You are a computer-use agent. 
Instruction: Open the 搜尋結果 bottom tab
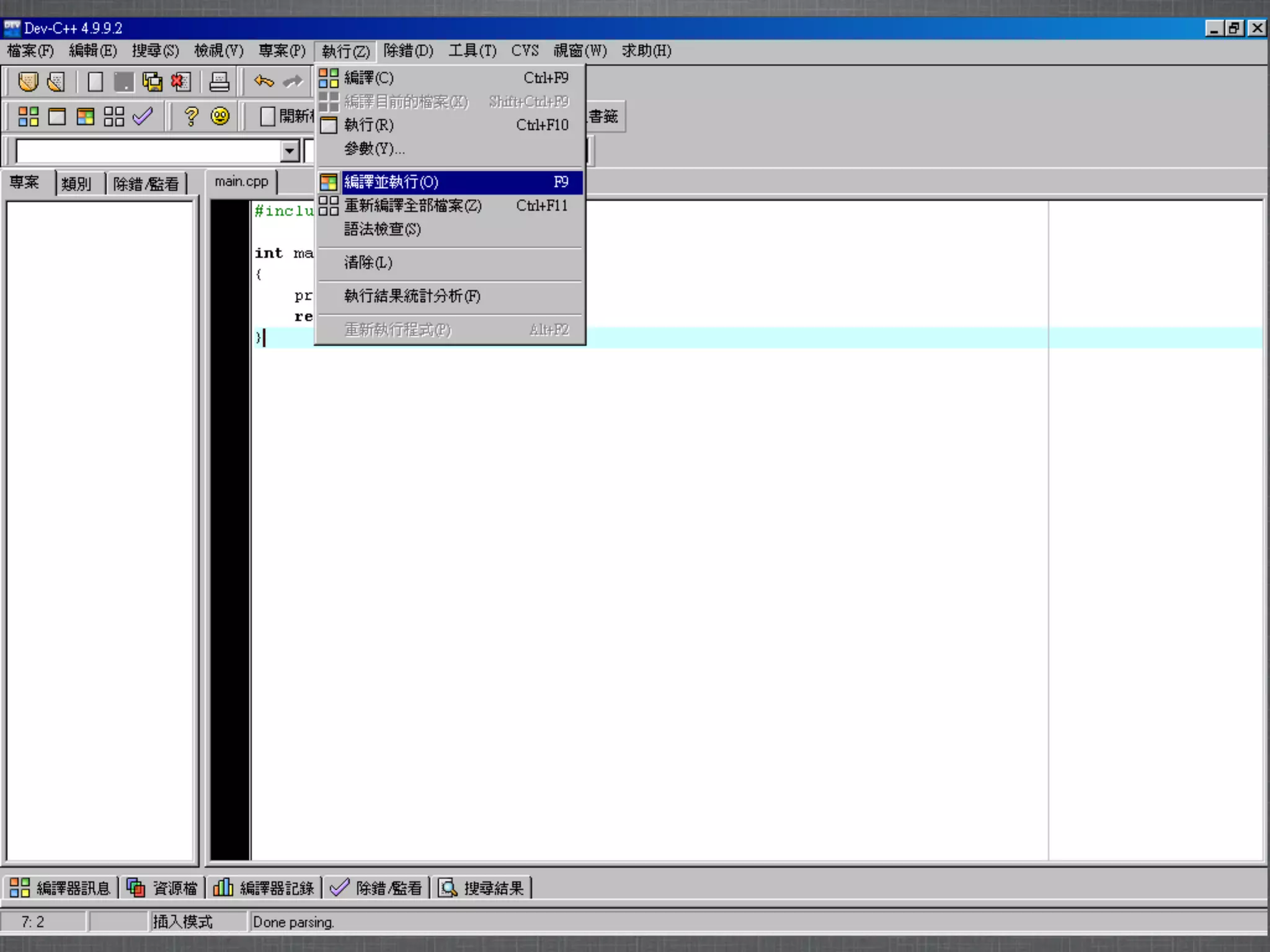(x=482, y=888)
